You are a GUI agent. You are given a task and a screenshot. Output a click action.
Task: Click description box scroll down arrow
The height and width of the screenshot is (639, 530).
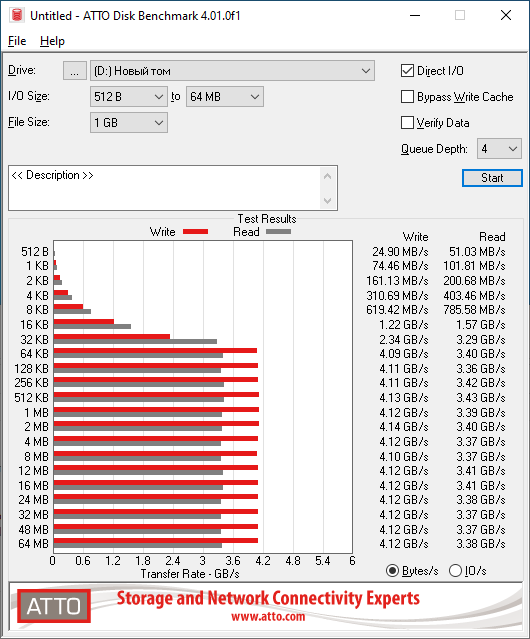point(328,201)
